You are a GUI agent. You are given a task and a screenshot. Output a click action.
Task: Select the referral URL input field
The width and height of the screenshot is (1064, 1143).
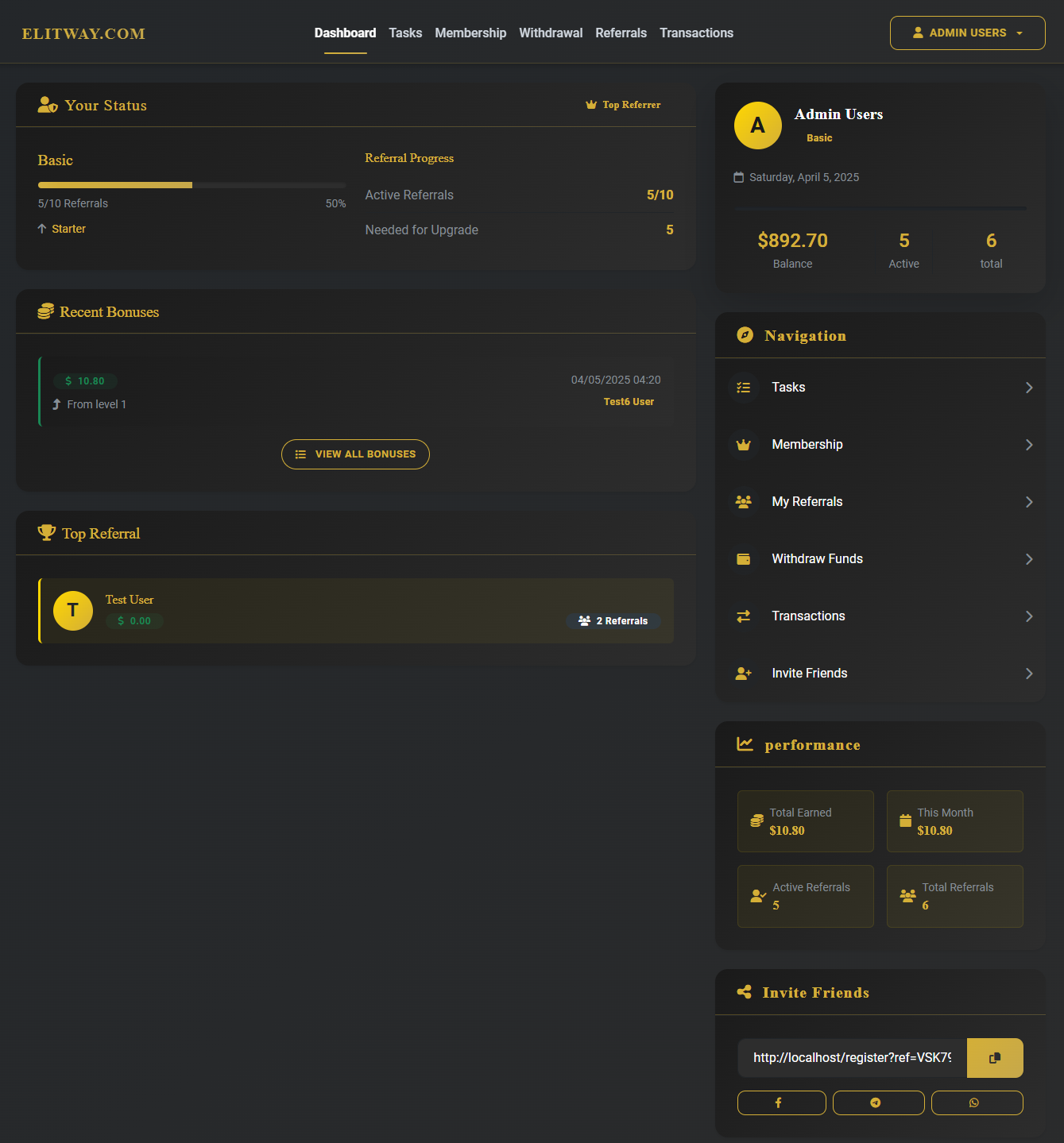coord(851,1058)
